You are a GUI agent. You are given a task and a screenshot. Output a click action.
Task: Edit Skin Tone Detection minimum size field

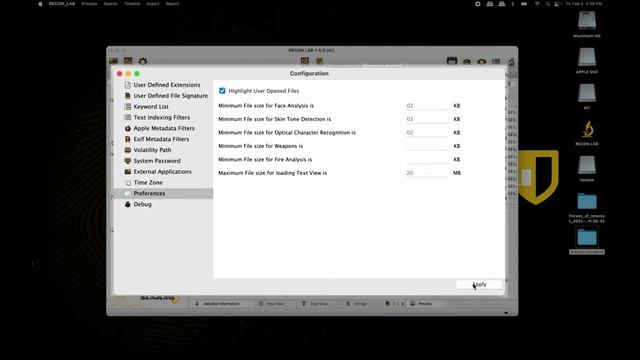point(427,119)
